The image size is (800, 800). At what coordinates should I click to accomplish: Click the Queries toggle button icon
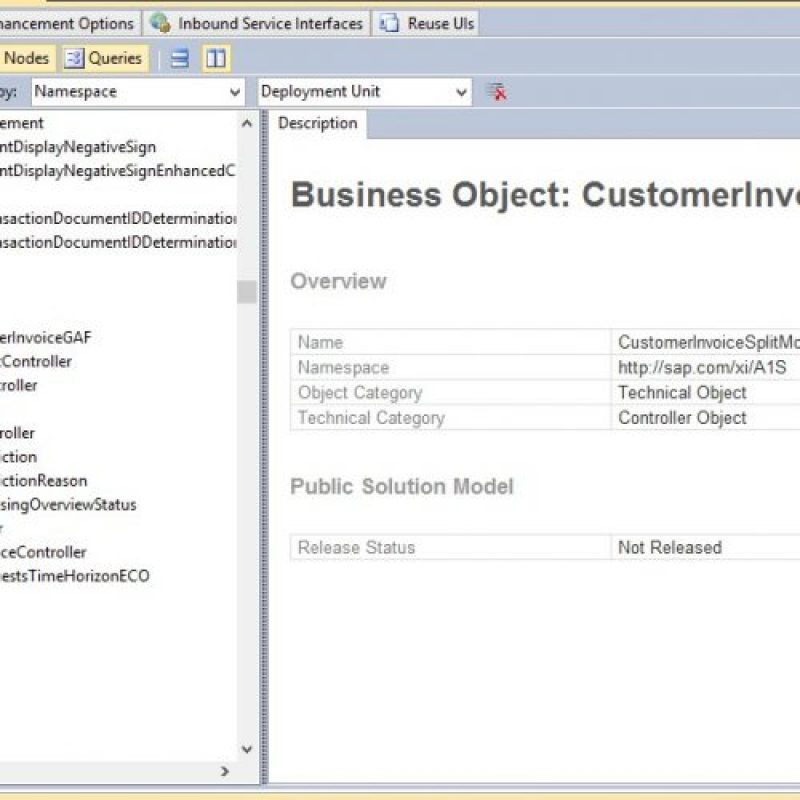(74, 59)
